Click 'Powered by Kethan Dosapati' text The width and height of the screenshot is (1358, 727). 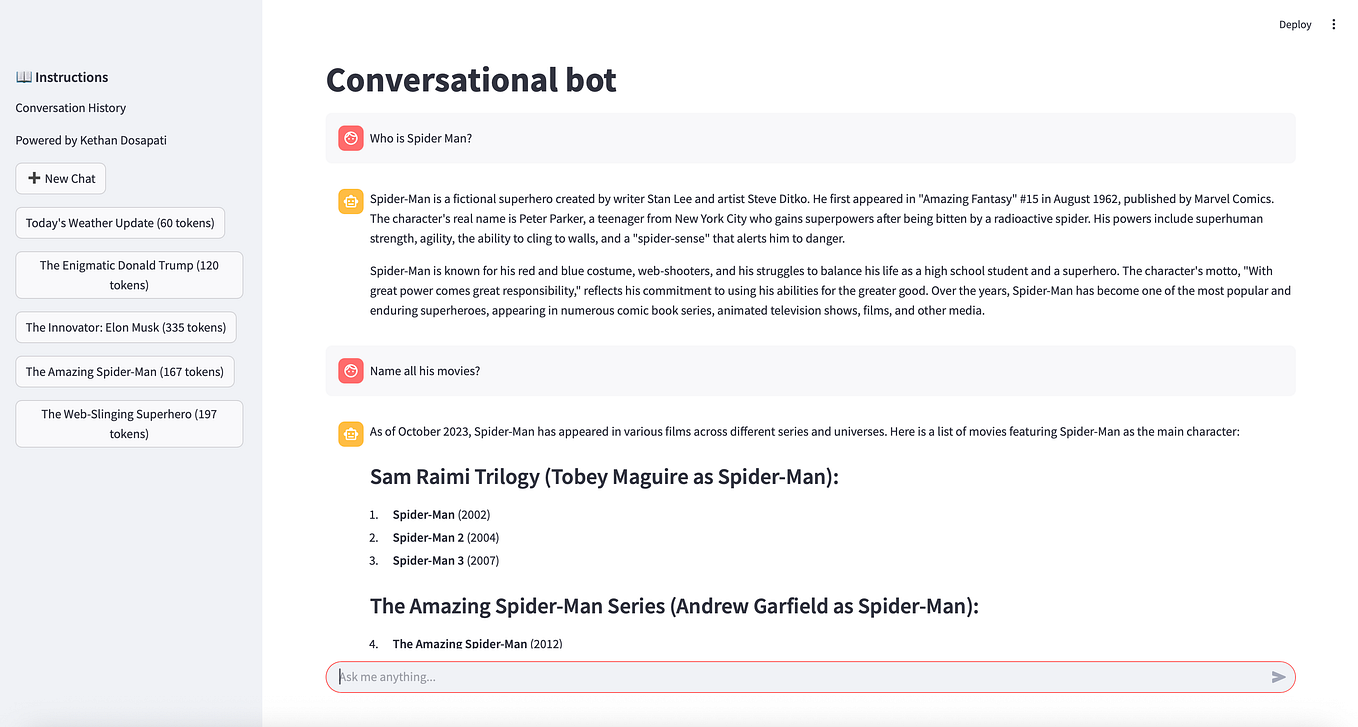click(x=90, y=140)
